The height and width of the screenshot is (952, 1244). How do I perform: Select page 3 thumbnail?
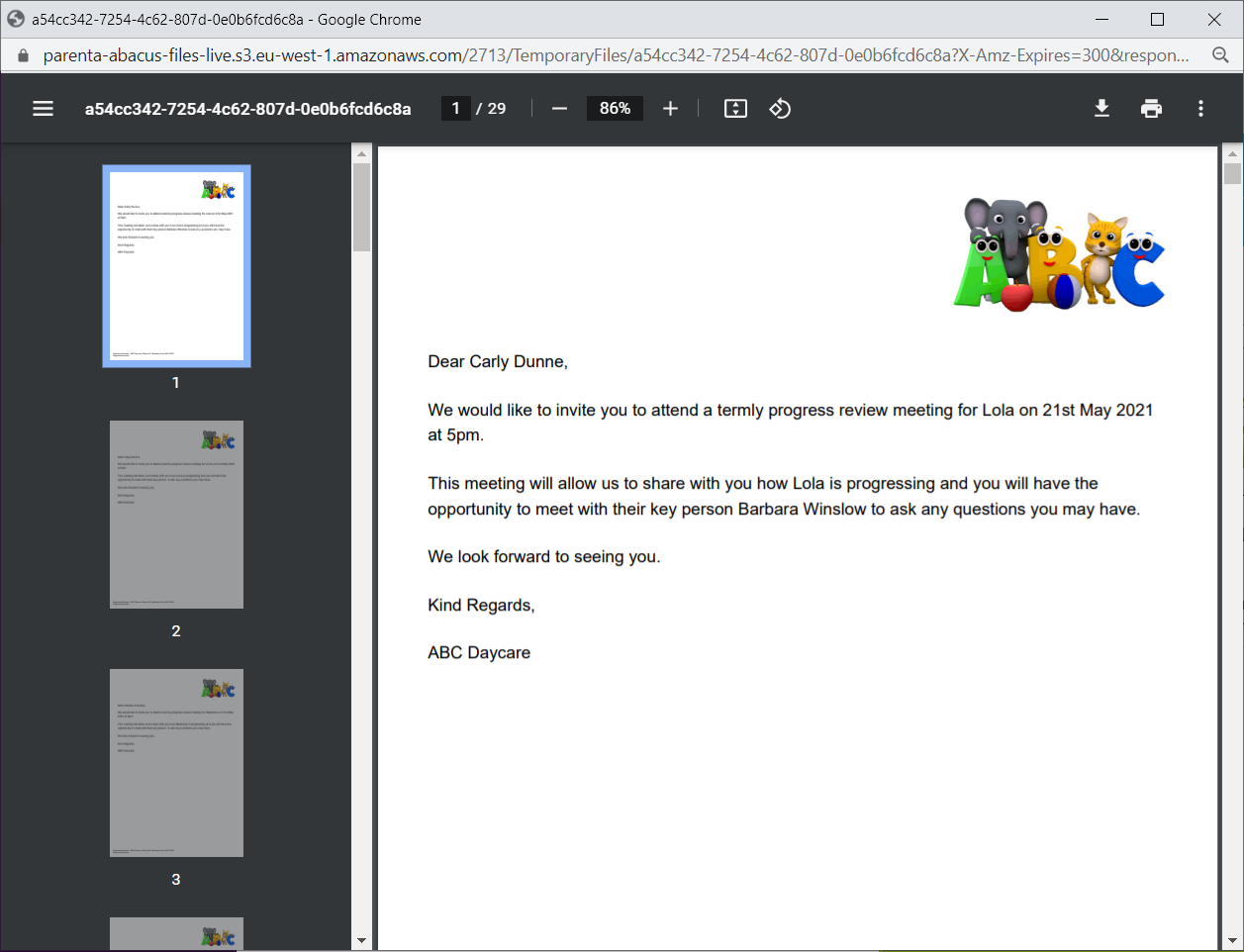pos(176,763)
